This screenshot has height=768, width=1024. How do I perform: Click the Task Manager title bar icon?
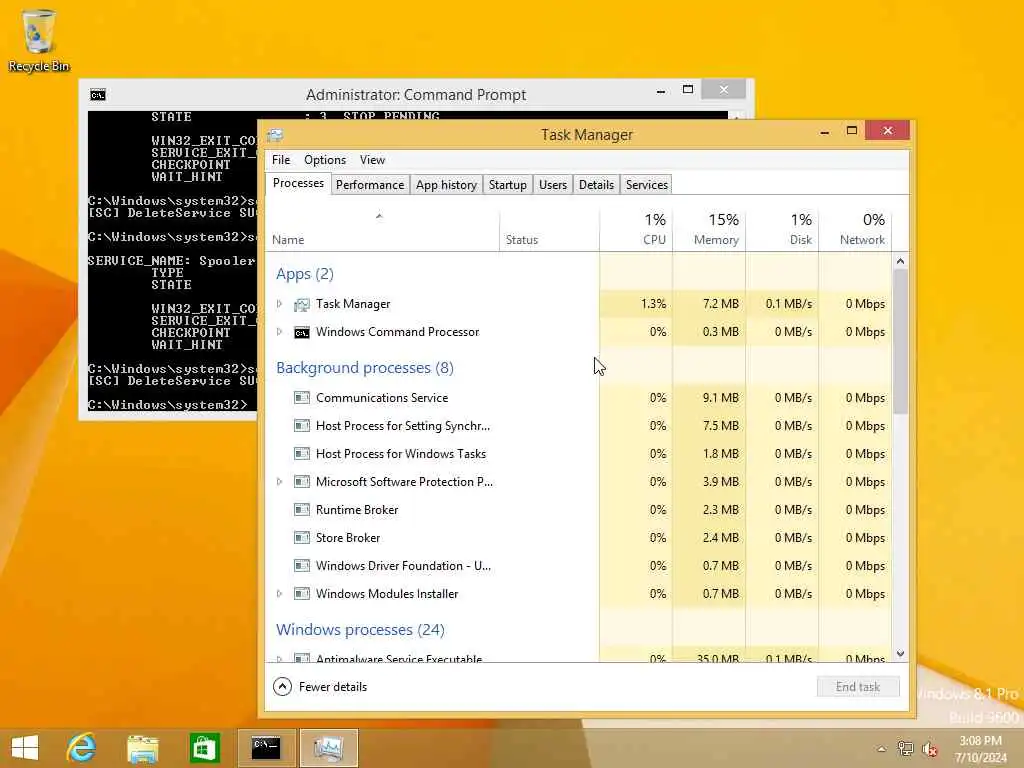click(x=275, y=135)
